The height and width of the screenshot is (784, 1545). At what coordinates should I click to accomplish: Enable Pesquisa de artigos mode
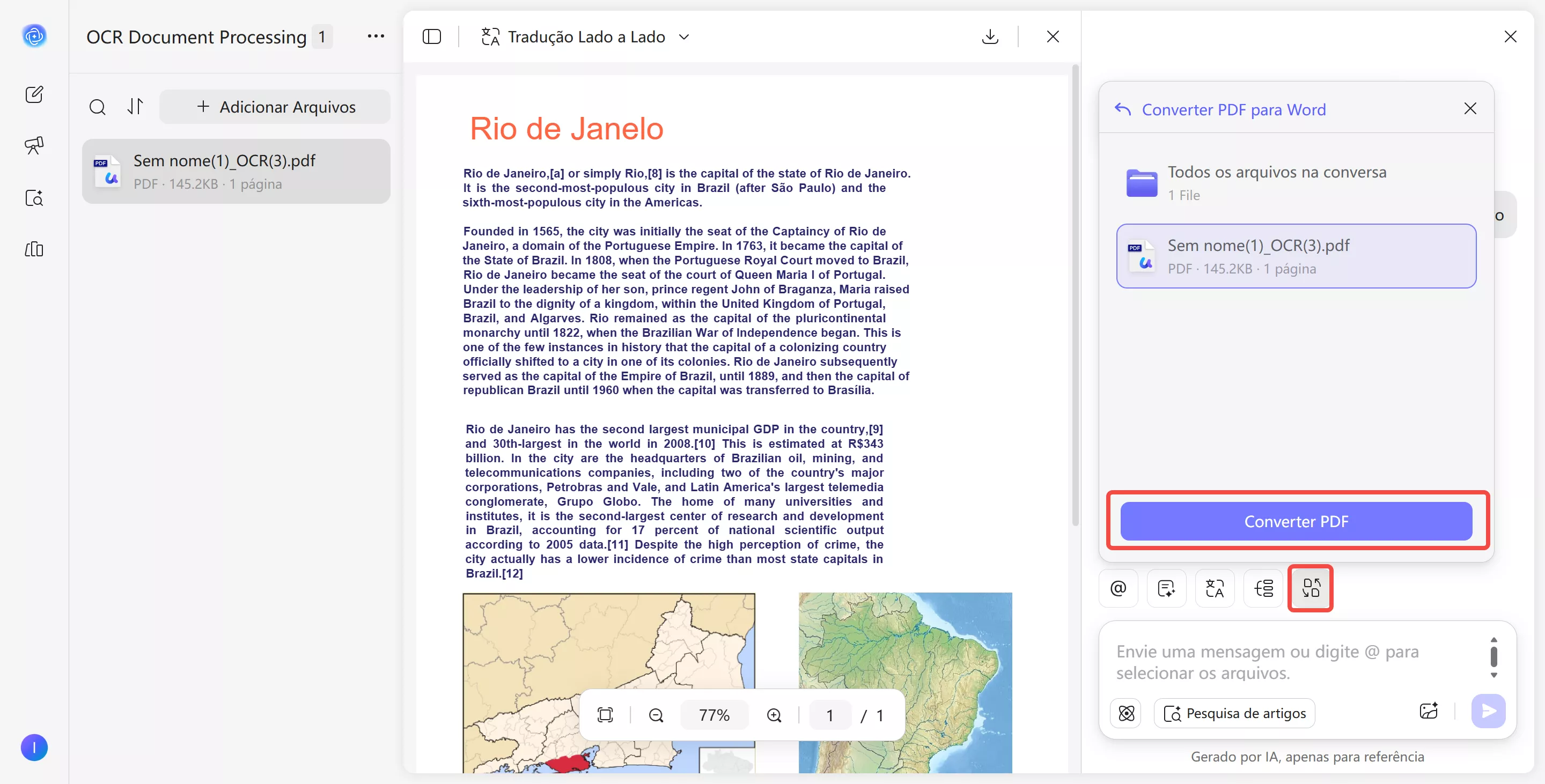tap(1234, 713)
